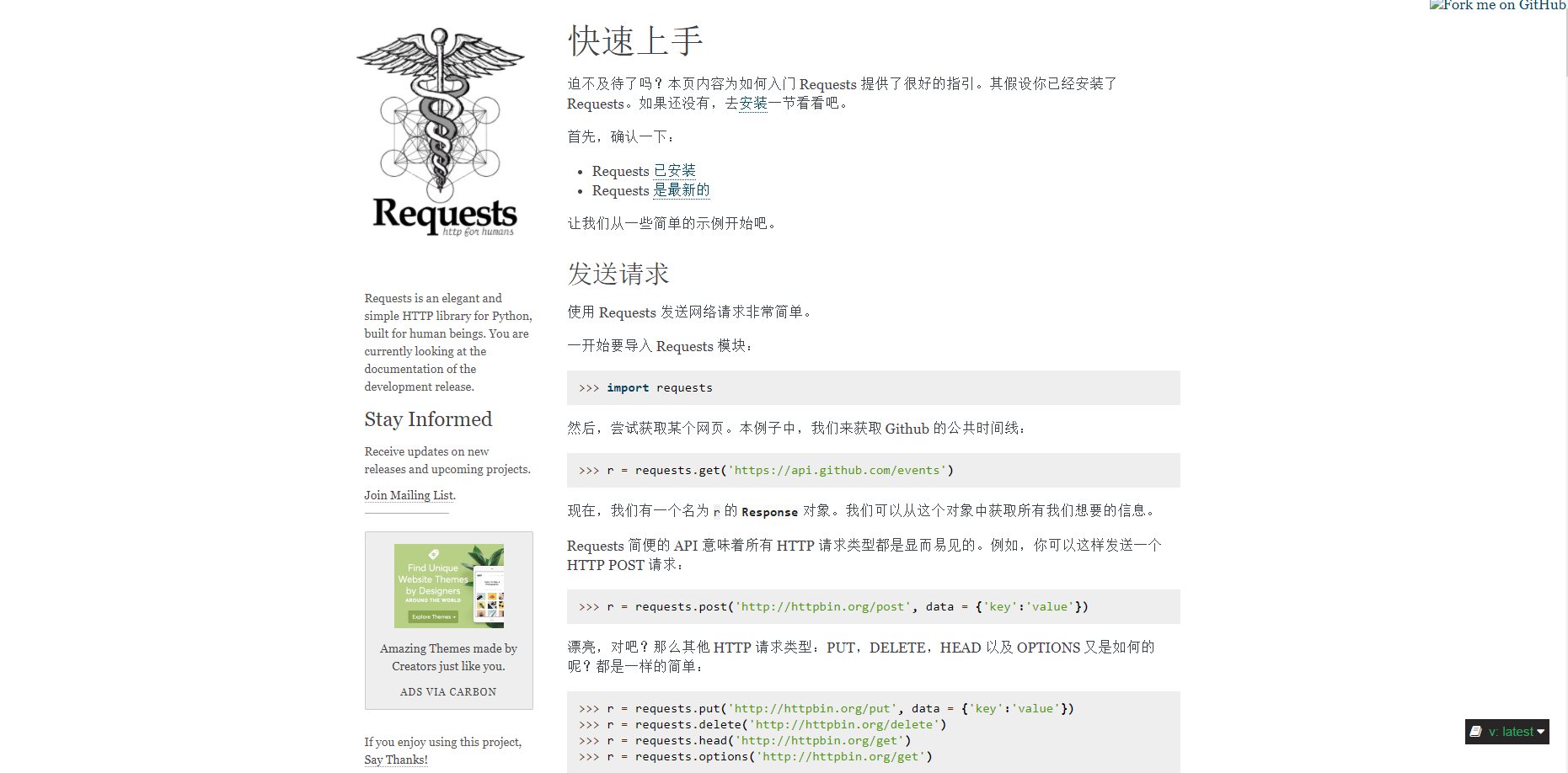
Task: Click the requests.delete code line
Action: pyautogui.click(x=763, y=725)
